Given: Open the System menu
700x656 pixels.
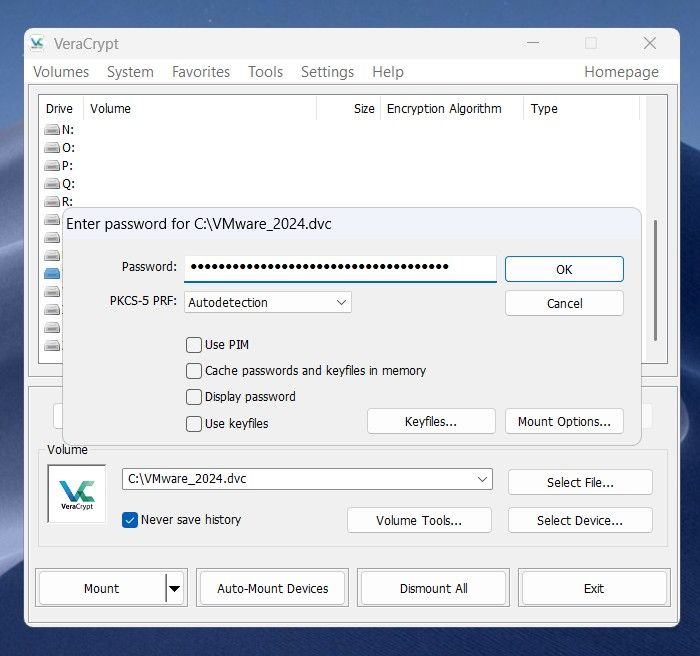Looking at the screenshot, I should click(130, 72).
